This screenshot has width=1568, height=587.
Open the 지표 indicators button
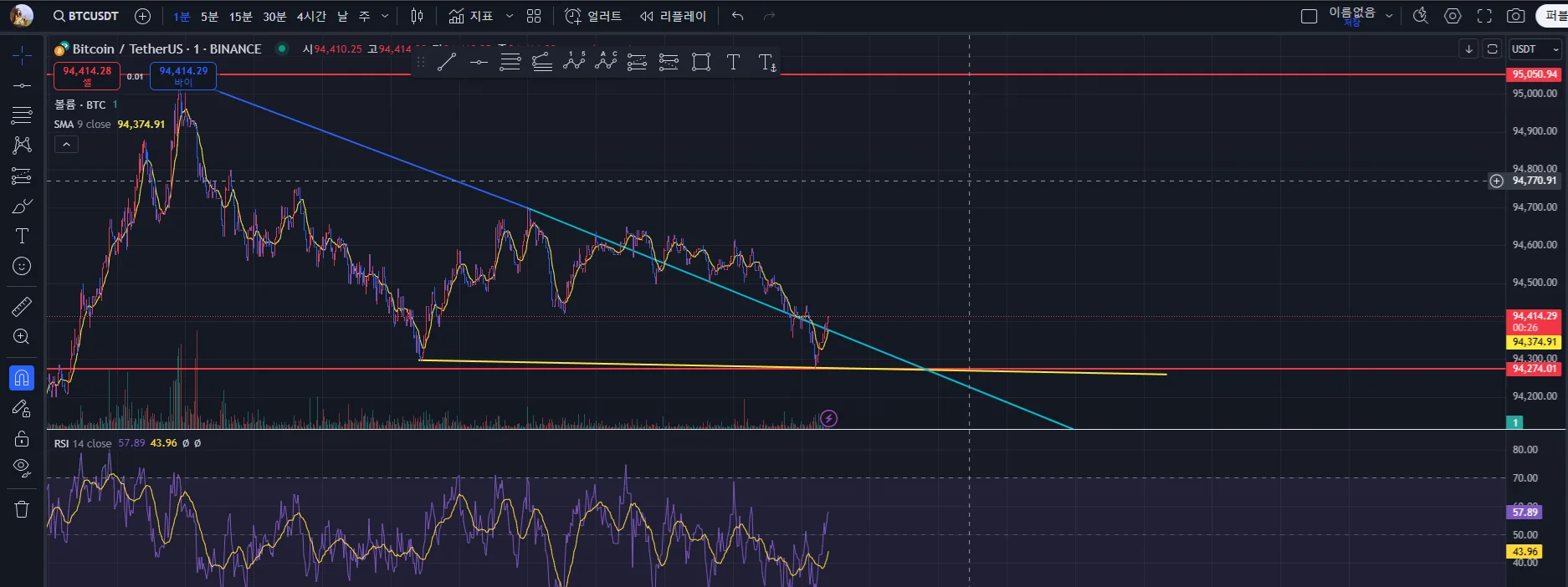(x=471, y=16)
